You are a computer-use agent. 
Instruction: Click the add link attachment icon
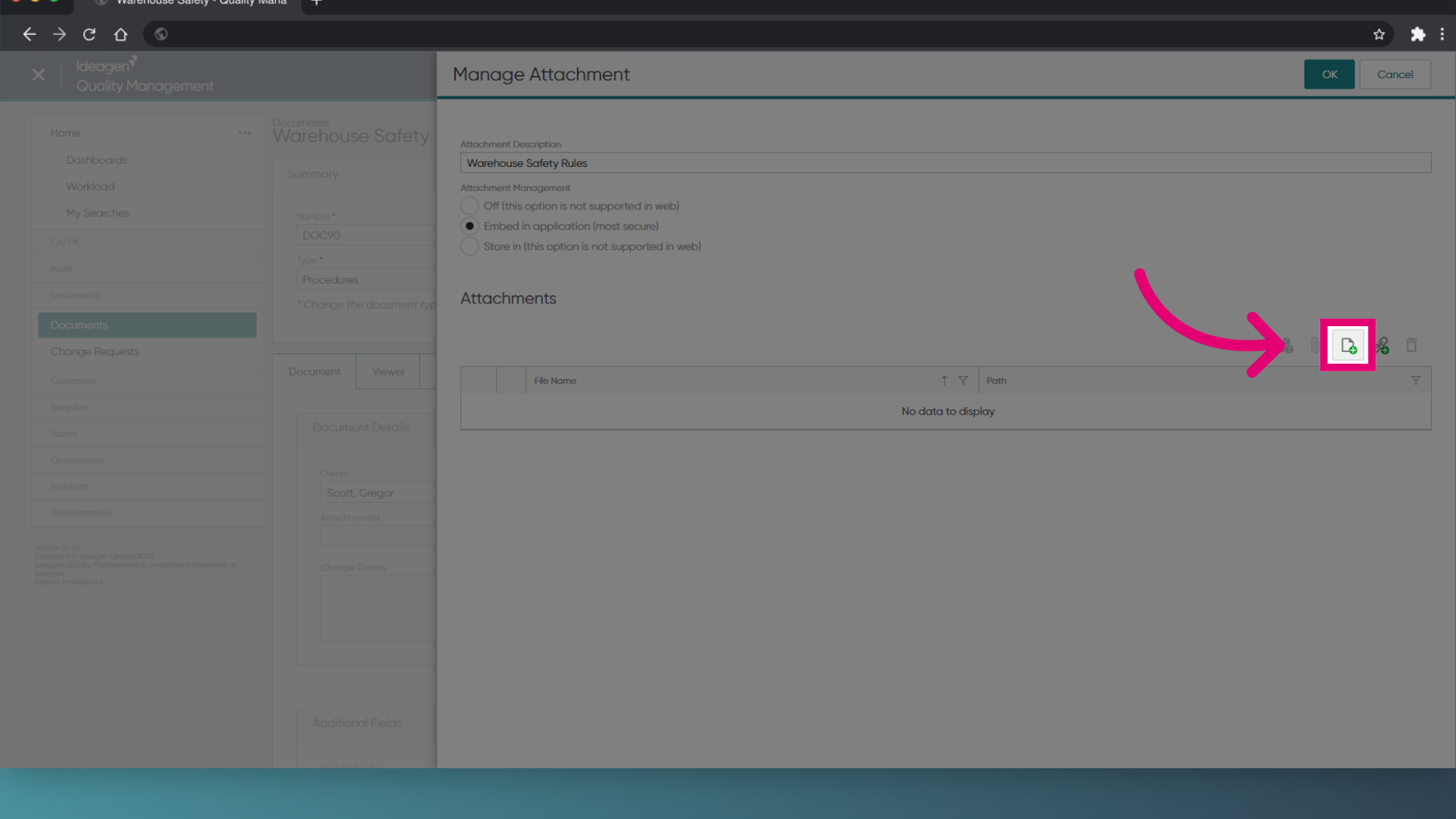(x=1382, y=346)
